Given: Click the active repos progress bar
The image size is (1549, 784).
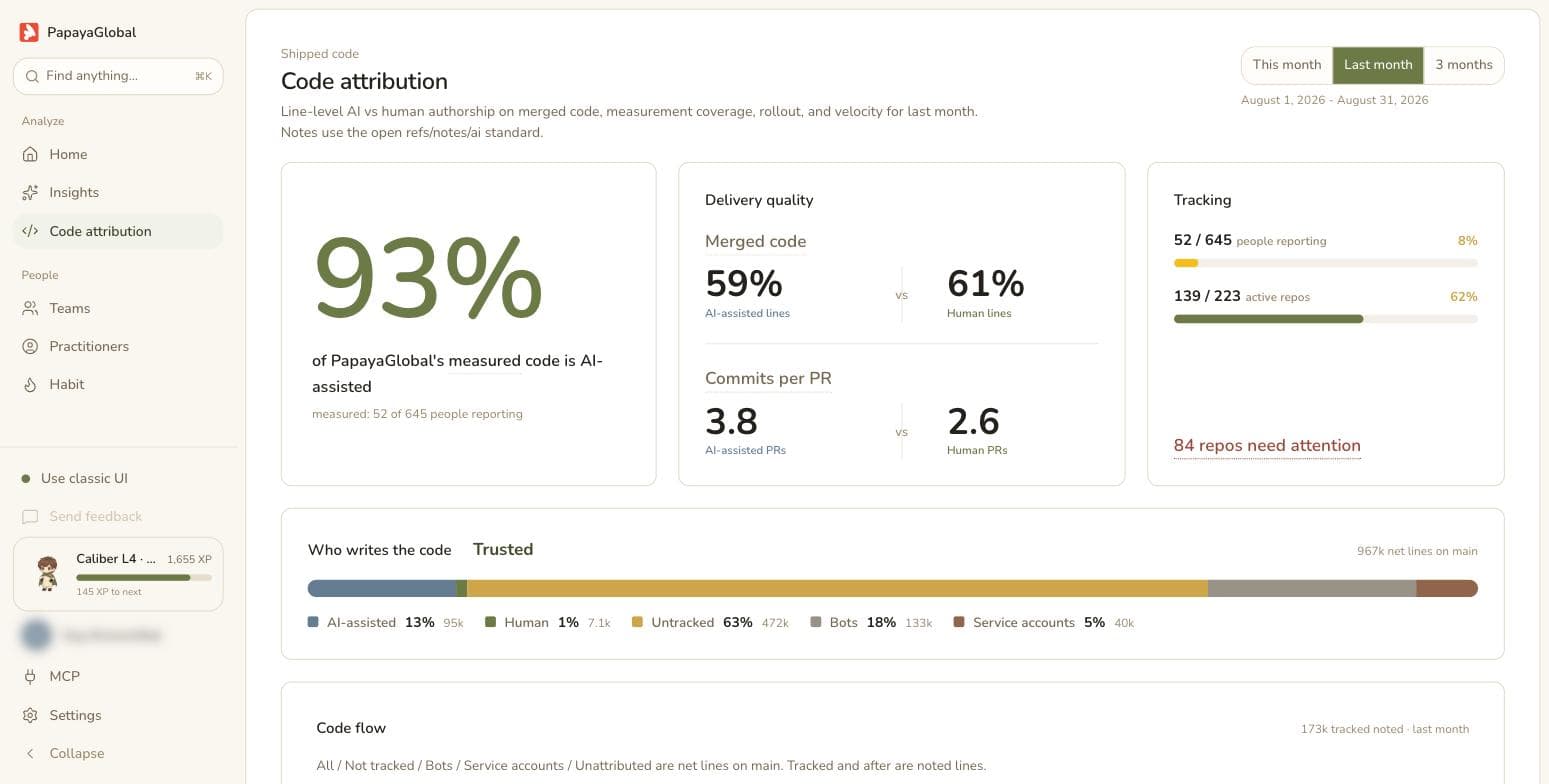Looking at the screenshot, I should tap(1325, 319).
